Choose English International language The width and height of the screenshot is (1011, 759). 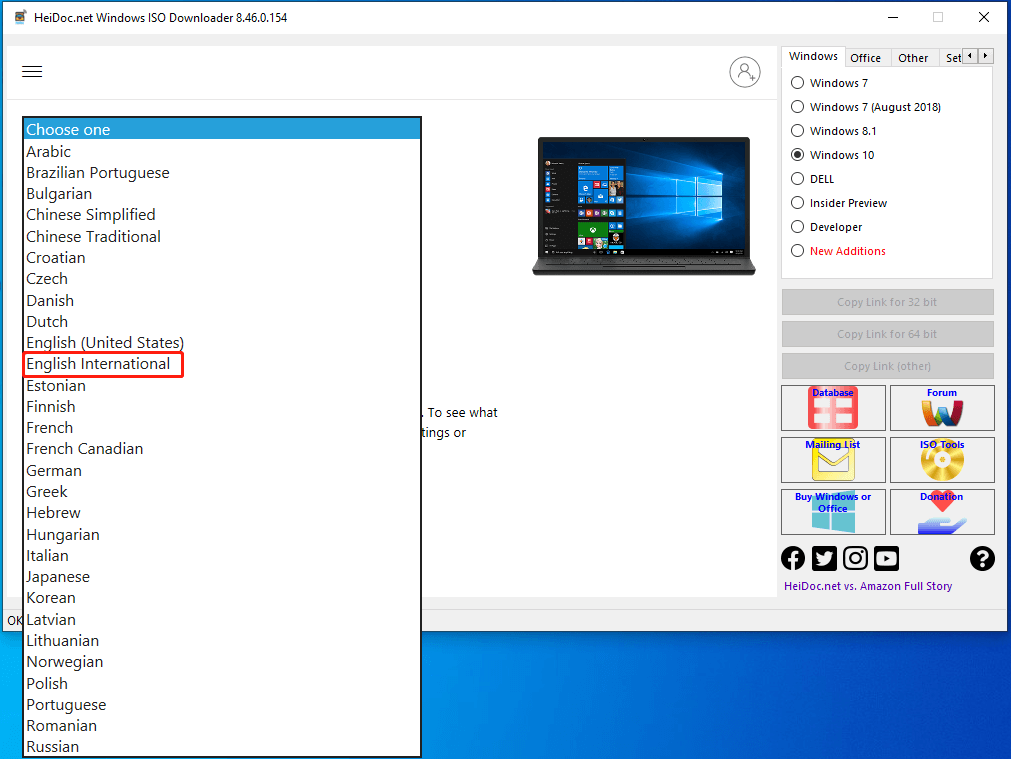pos(222,364)
